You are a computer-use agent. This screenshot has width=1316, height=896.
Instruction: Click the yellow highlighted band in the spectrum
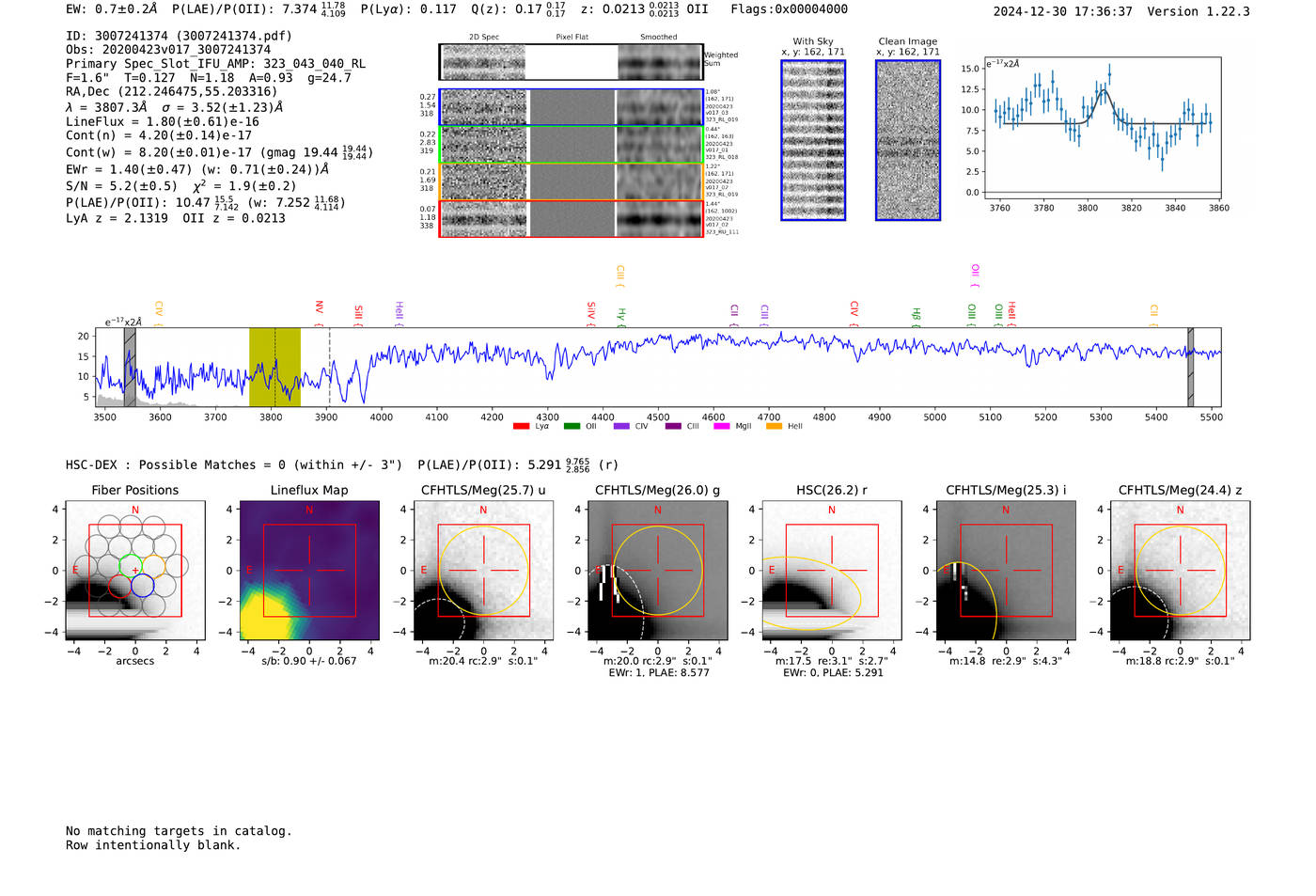[274, 368]
